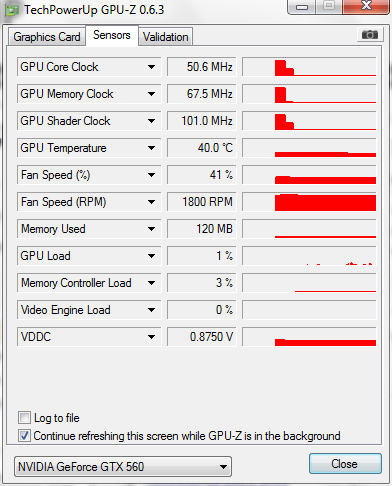Open the Video Engine Load dropdown
This screenshot has height=486, width=392.
(x=151, y=310)
